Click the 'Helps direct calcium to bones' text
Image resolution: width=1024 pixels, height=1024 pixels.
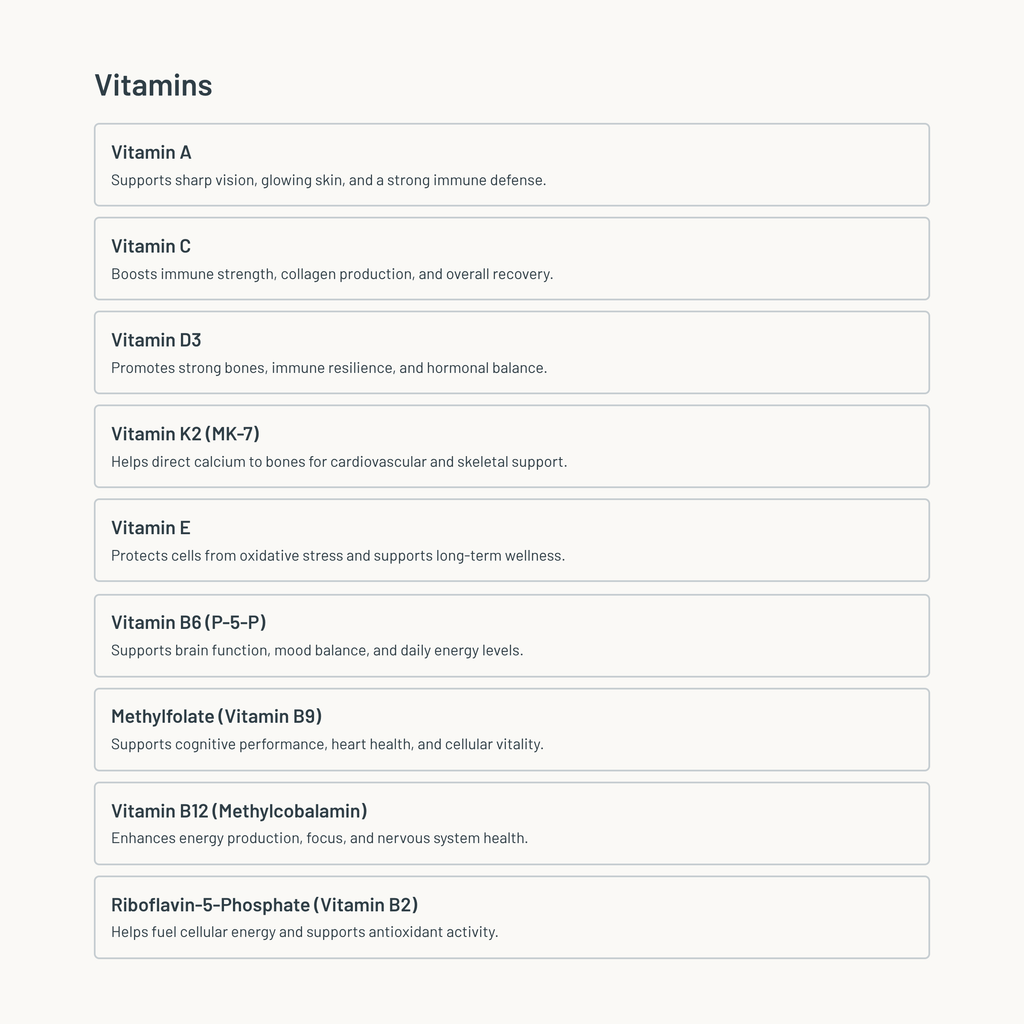coord(339,462)
